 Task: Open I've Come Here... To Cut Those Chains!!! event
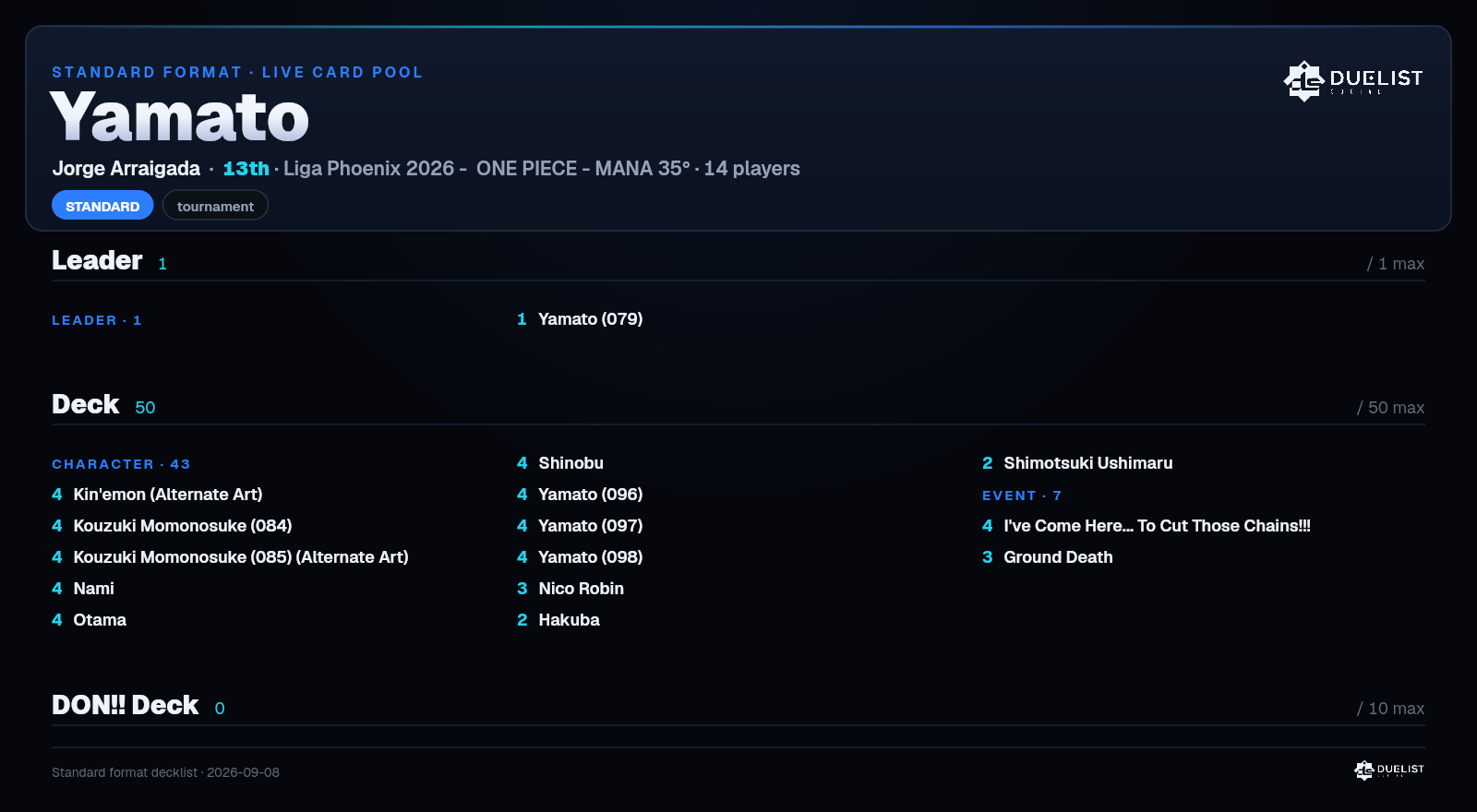pos(1147,526)
